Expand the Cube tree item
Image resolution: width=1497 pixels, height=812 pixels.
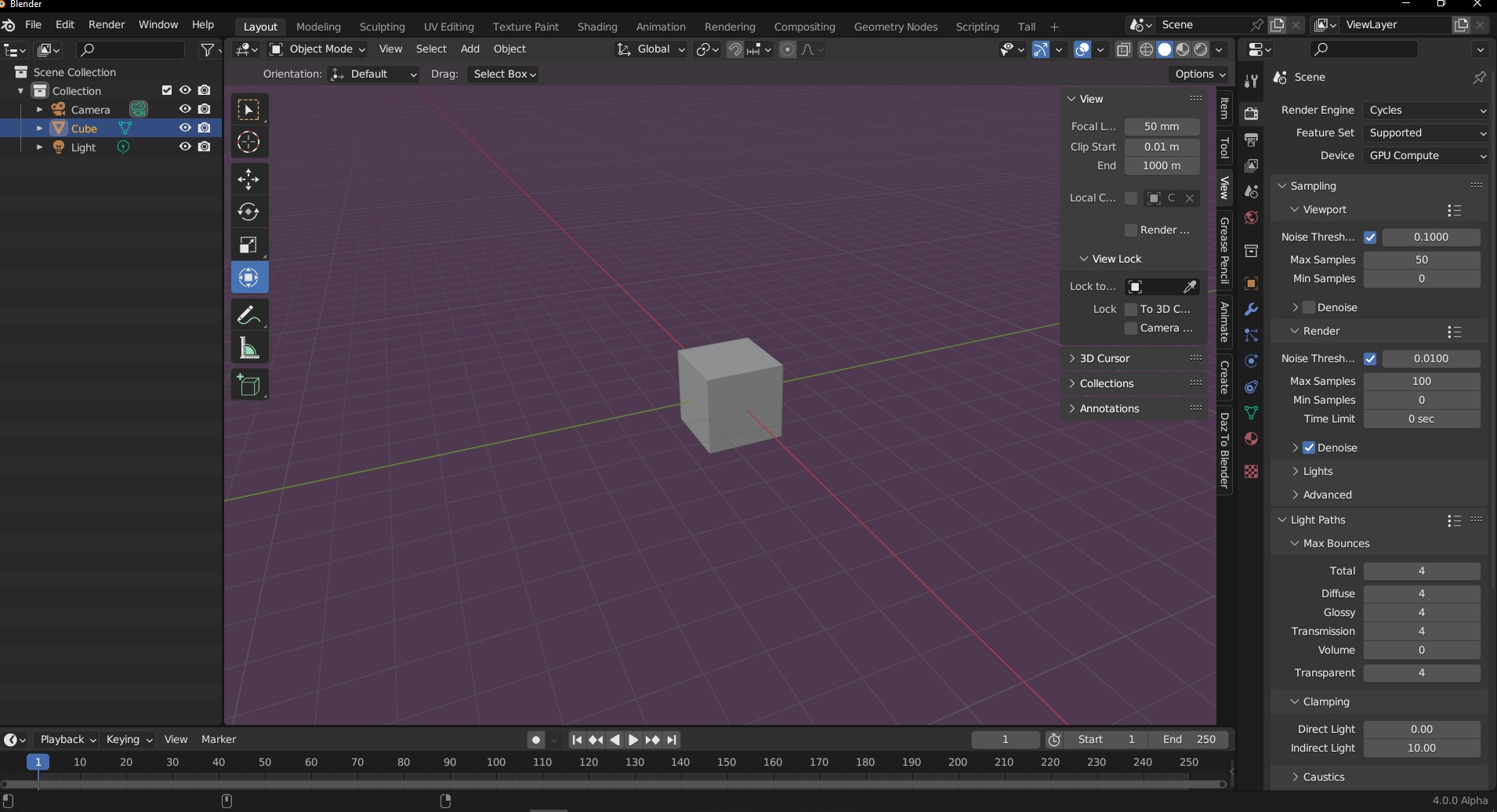(x=40, y=128)
